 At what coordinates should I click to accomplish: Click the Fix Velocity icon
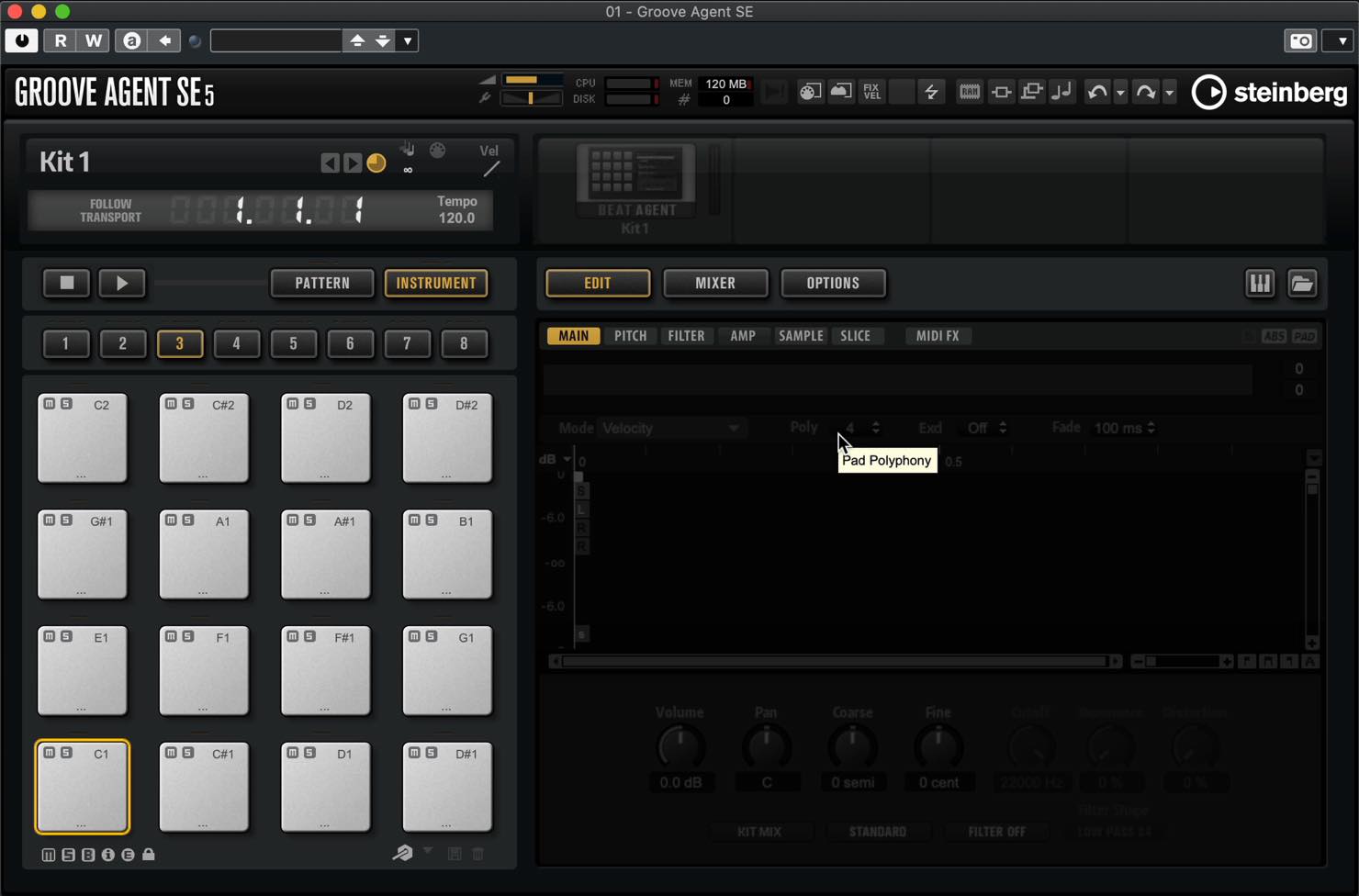pyautogui.click(x=871, y=92)
